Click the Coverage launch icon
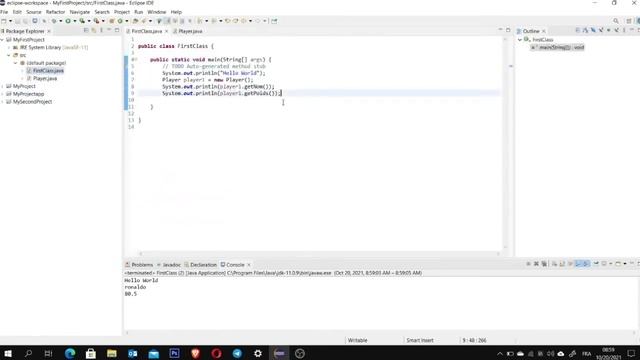Screen dimensions: 640x360 click(82, 21)
